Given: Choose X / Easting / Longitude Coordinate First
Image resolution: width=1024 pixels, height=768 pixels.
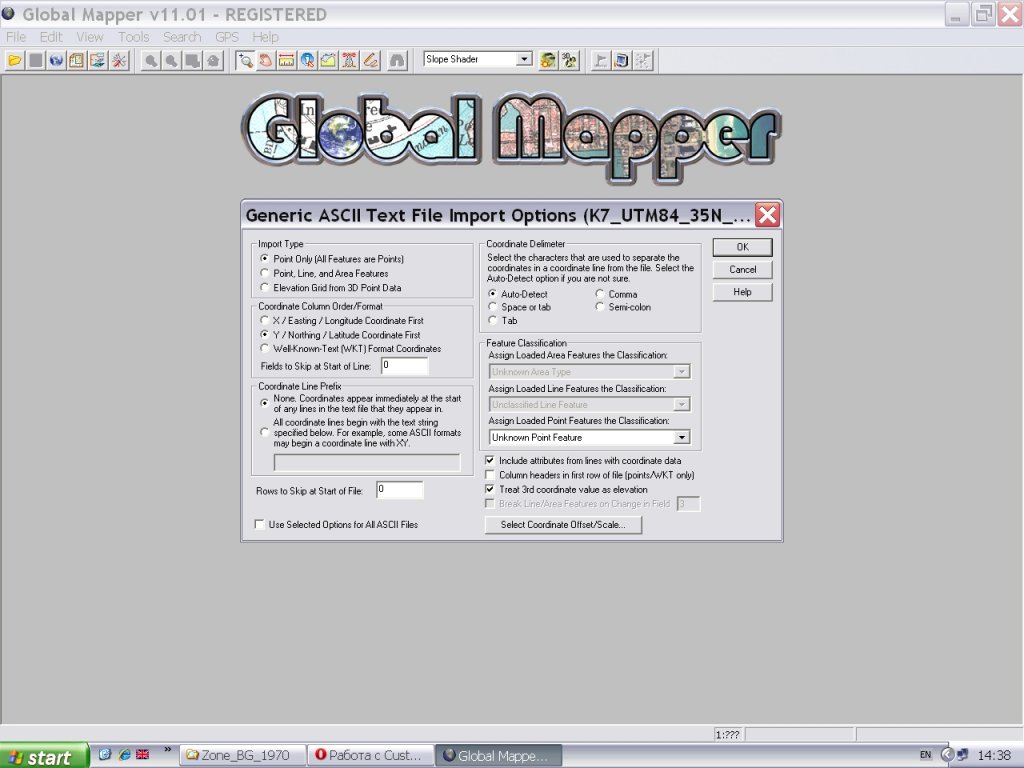Looking at the screenshot, I should (265, 321).
